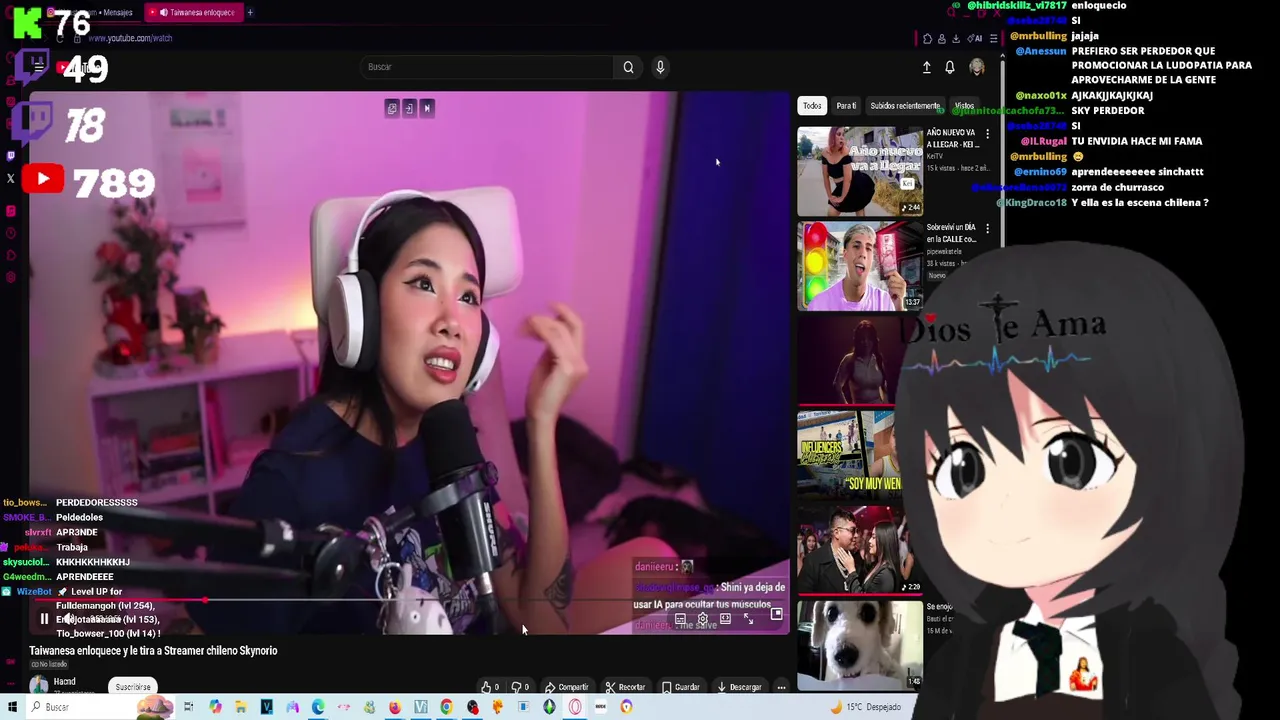1280x720 pixels.
Task: Open the white dog video thumbnail
Action: (x=860, y=645)
